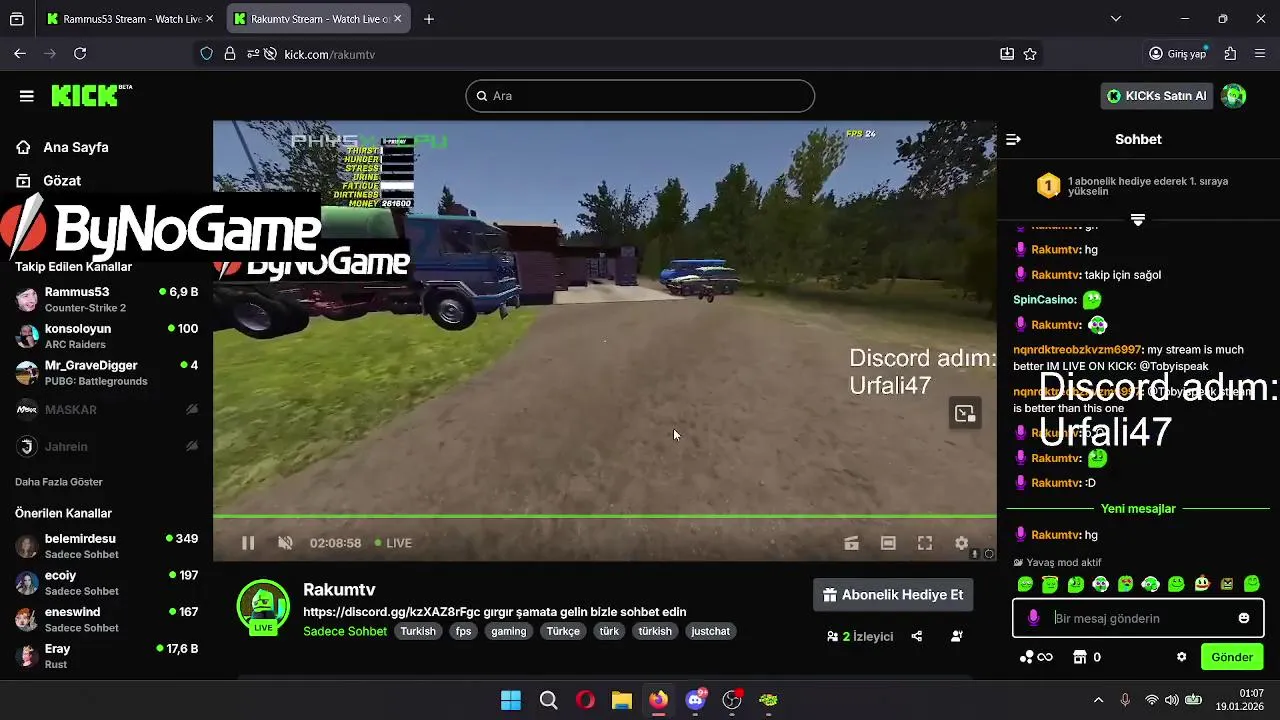Click Giriş yap account button

click(1178, 54)
